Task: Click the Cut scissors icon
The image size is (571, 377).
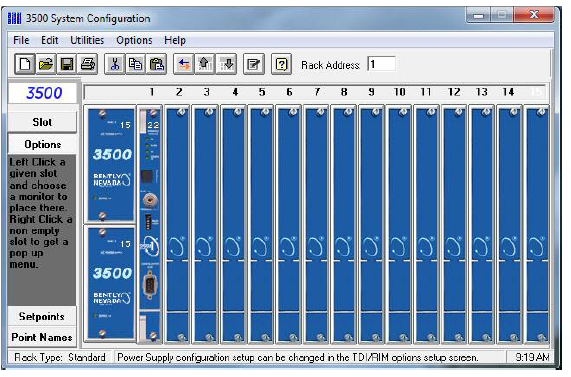Action: coord(115,64)
